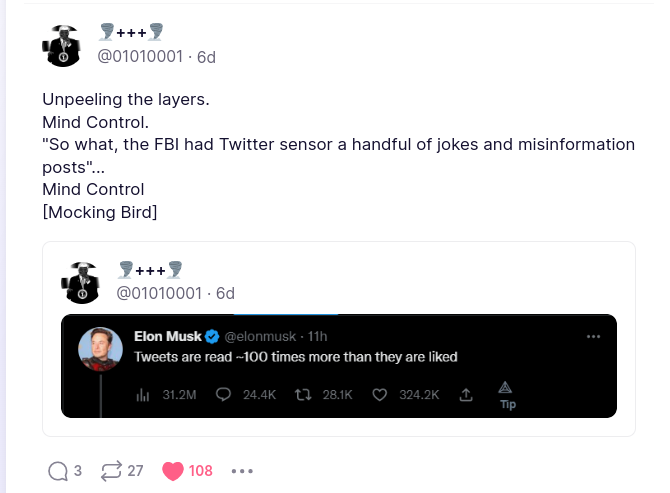Open the quoted post author's avatar
Screen dimensions: 670x493
tap(82, 281)
